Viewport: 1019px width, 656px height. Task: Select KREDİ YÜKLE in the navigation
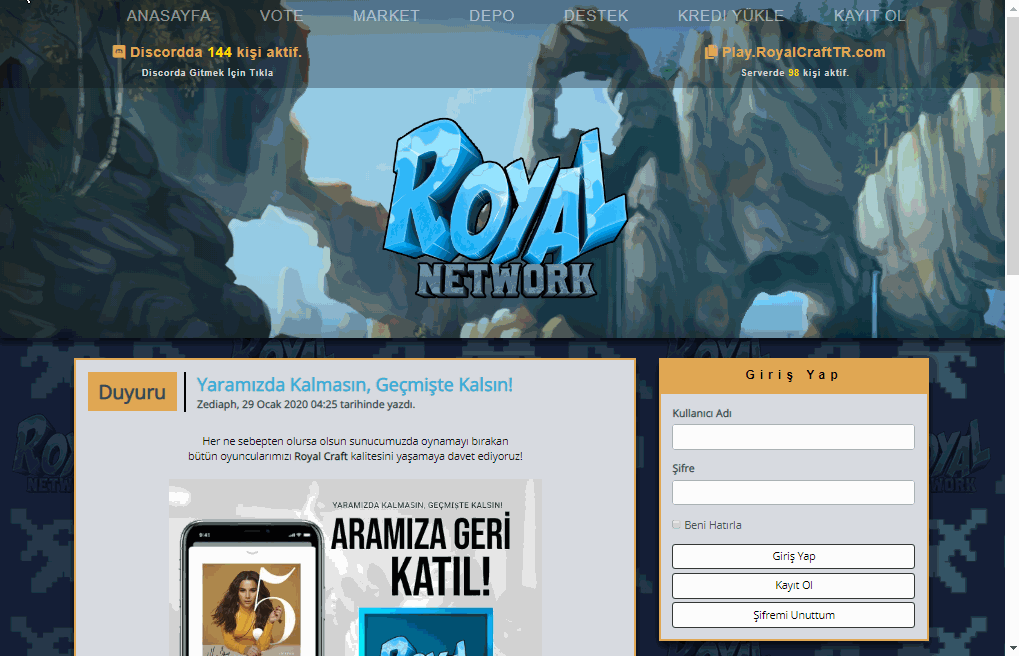click(730, 16)
